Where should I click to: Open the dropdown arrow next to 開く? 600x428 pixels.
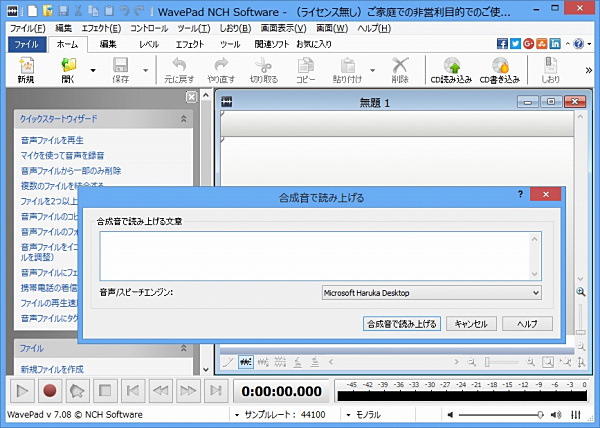click(93, 70)
